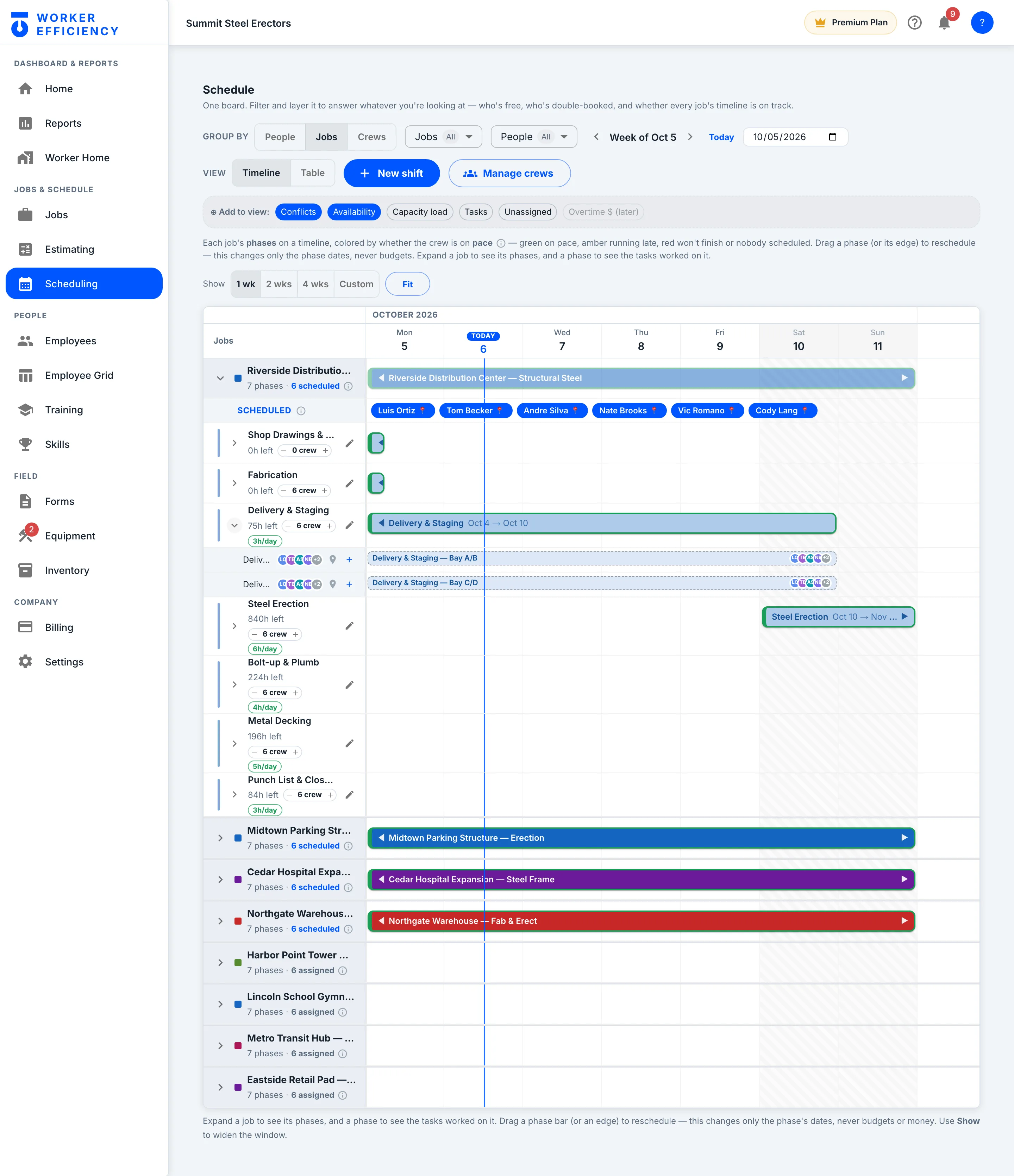
Task: Enable the Tasks view chip
Action: (x=476, y=212)
